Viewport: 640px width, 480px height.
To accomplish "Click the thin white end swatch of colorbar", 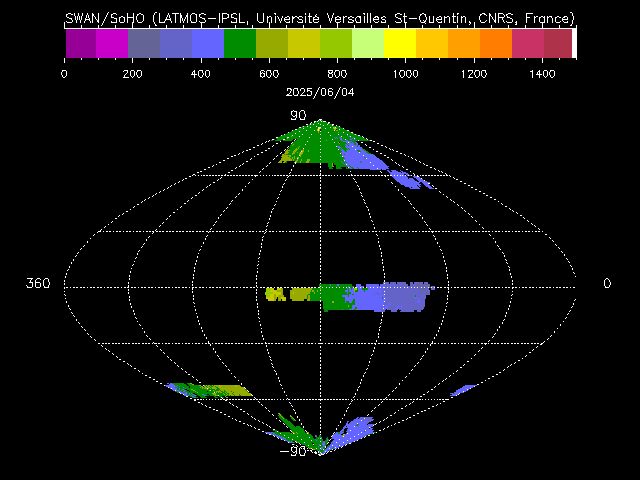I will 574,43.
